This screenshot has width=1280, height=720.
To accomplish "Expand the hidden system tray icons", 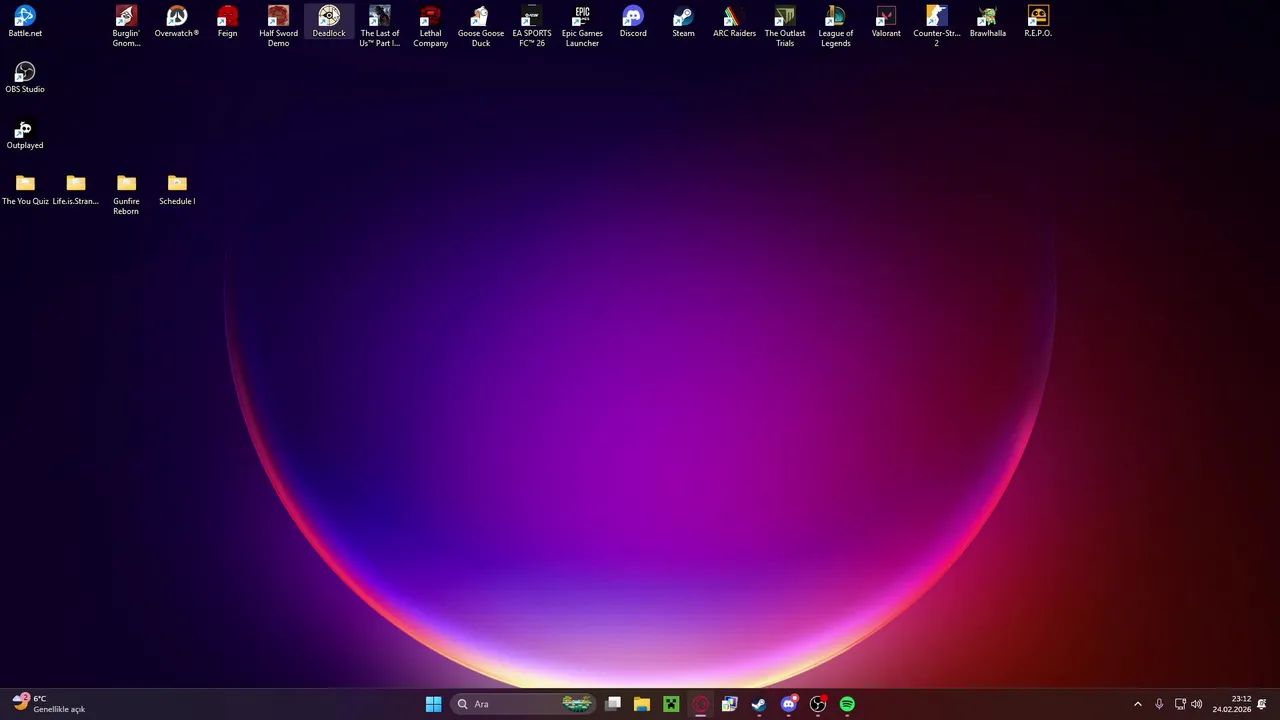I will (1137, 704).
